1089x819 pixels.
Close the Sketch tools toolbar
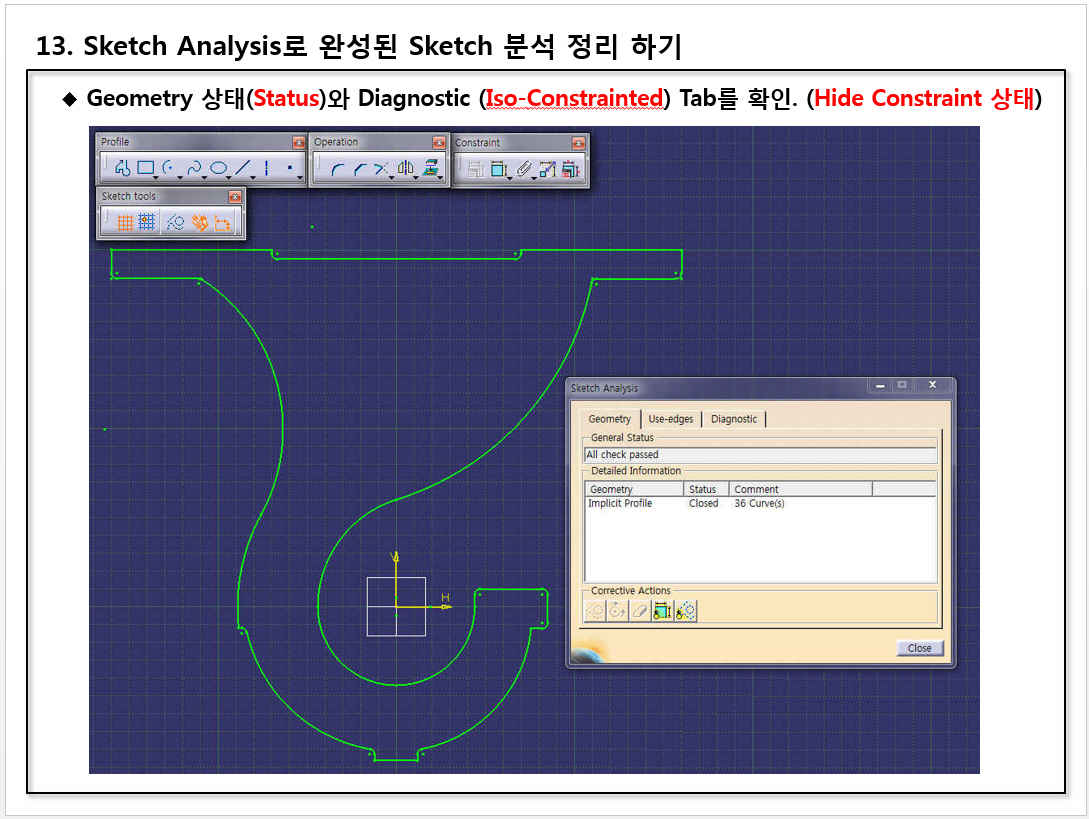pos(235,197)
